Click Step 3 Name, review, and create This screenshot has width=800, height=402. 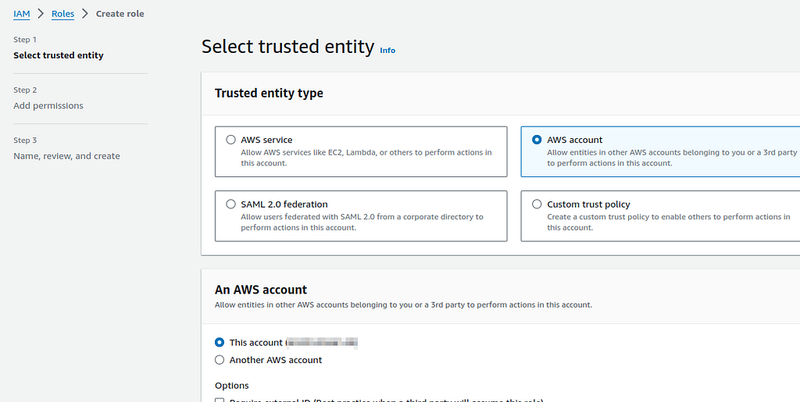point(66,156)
